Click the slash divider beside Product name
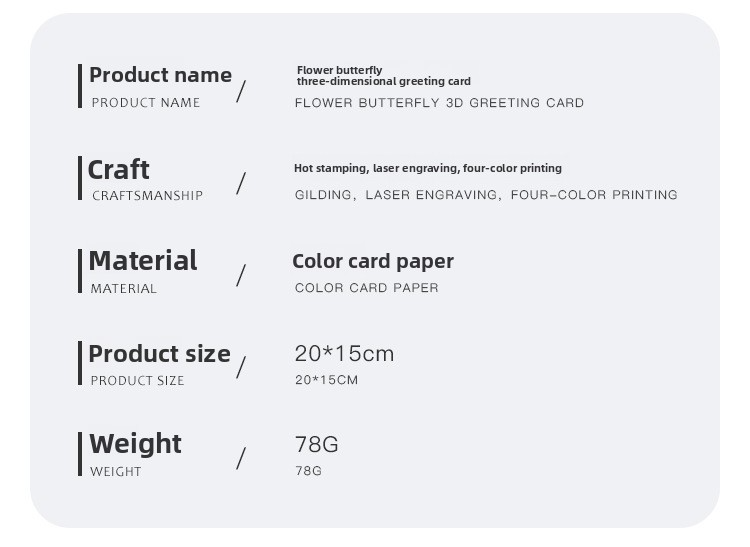This screenshot has width=750, height=547. click(x=241, y=91)
